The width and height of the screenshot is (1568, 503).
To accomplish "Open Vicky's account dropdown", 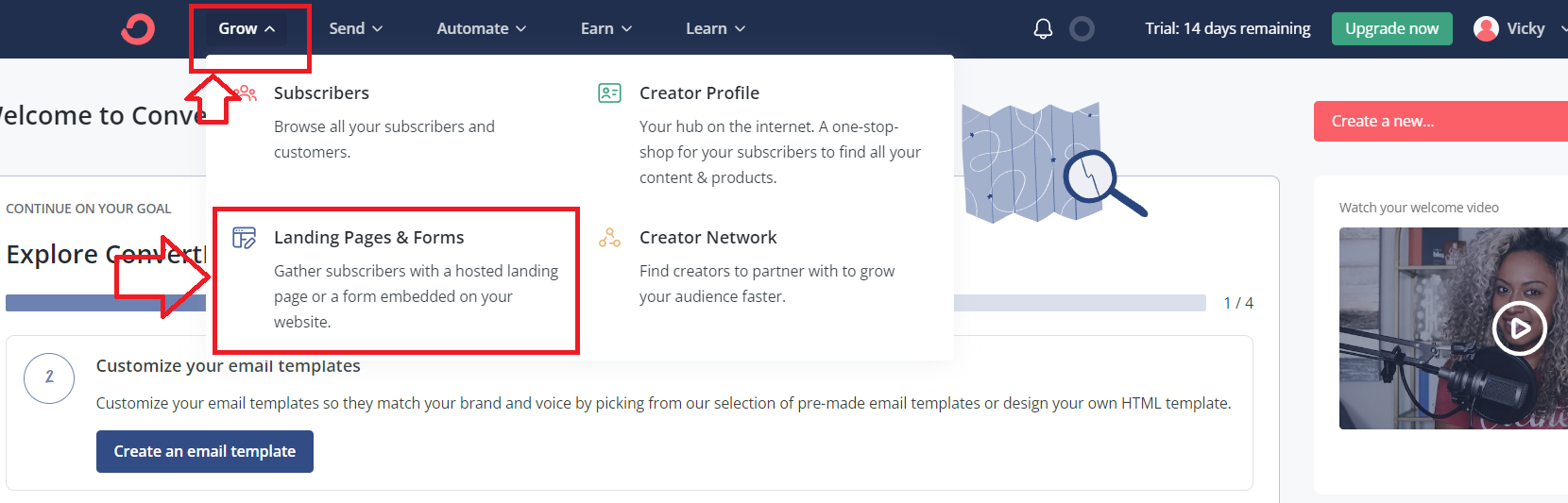I will pos(1520,29).
